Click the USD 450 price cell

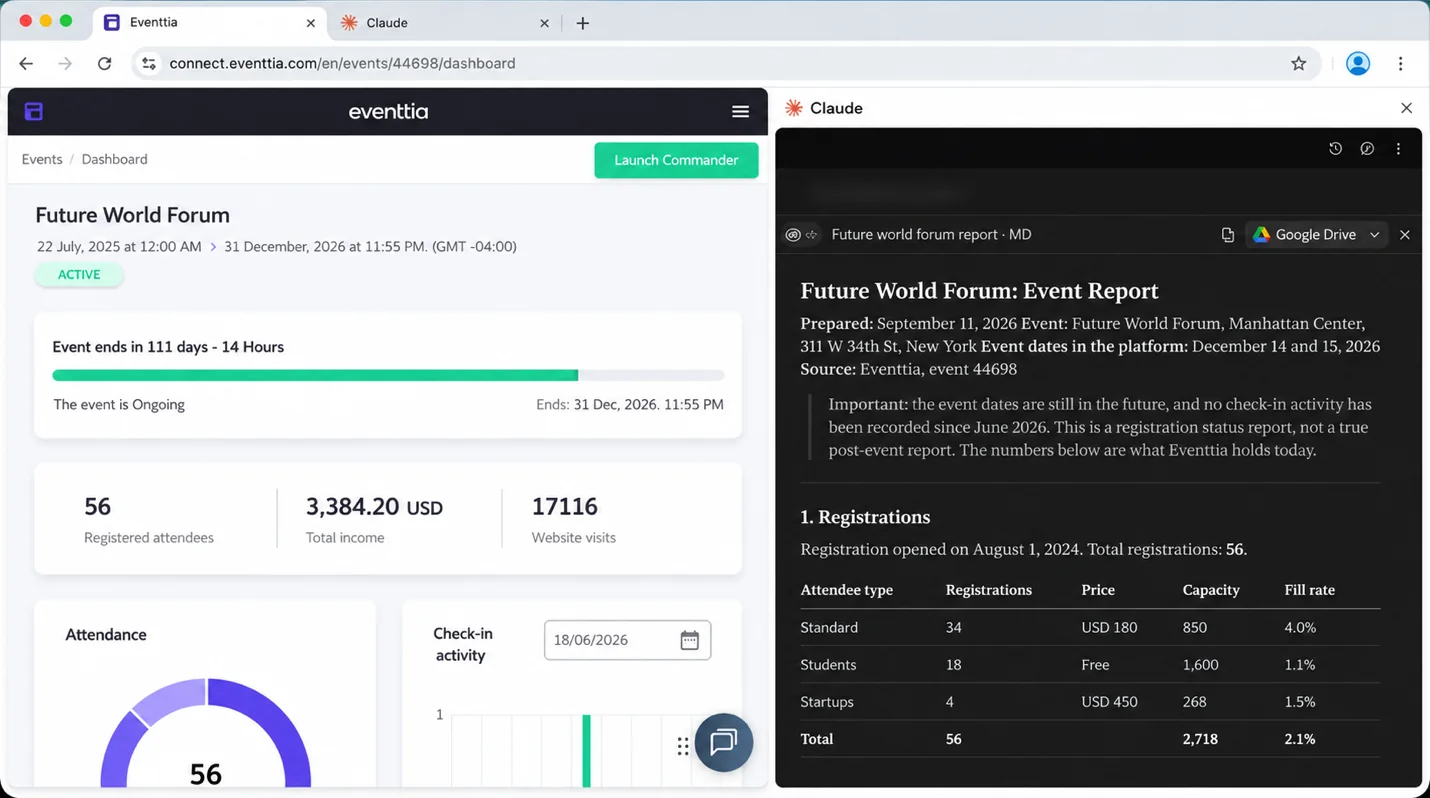pyautogui.click(x=1109, y=702)
